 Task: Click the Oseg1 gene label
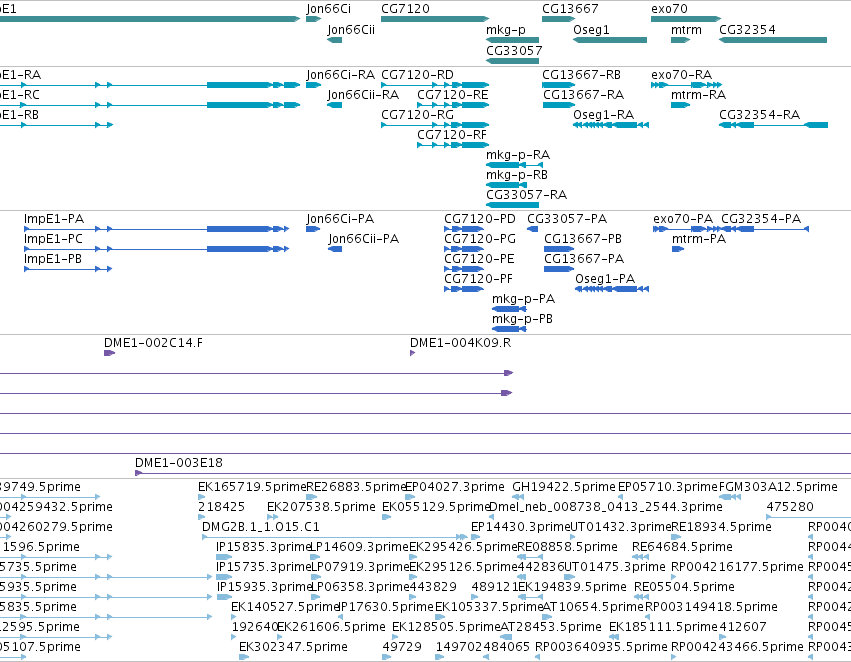click(591, 29)
